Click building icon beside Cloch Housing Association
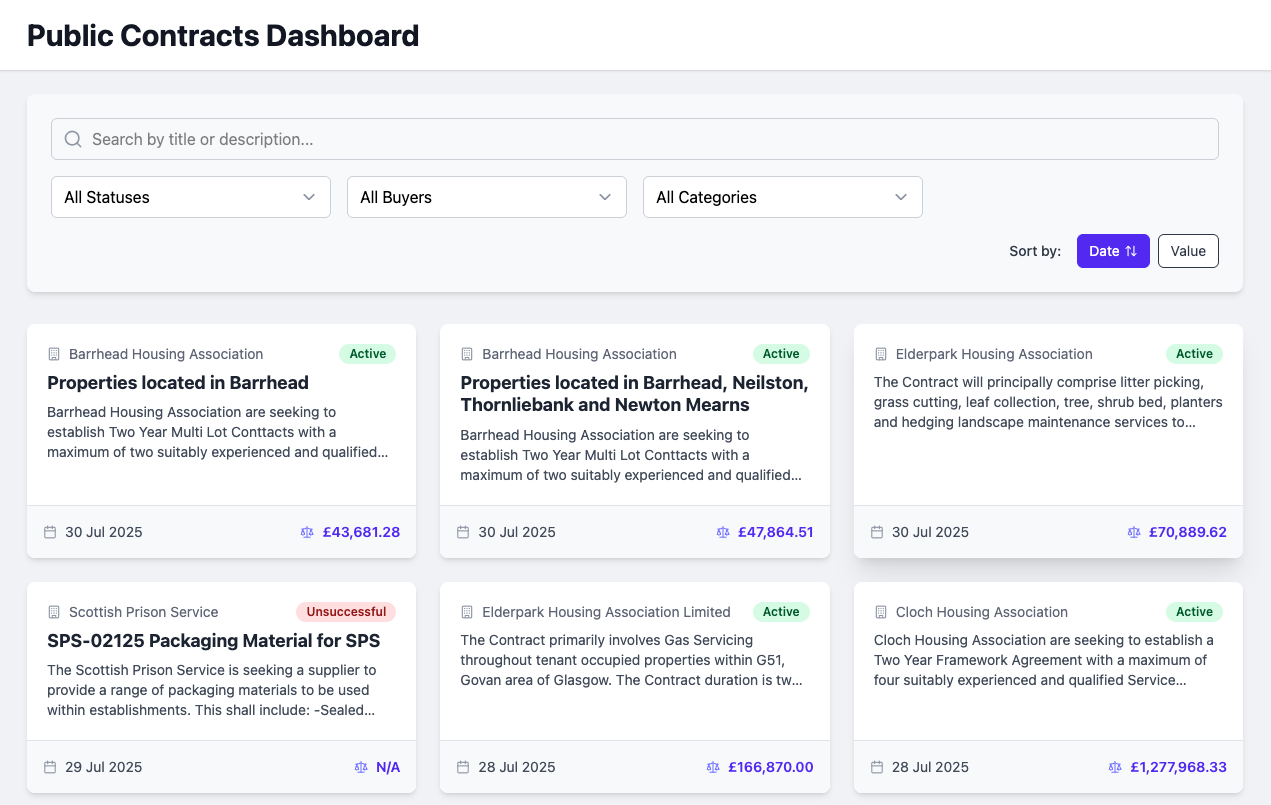1271x805 pixels. [881, 612]
